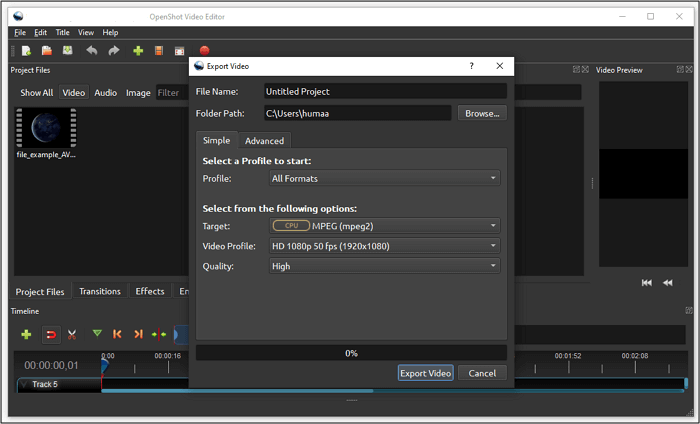Click the Save Project toolbar icon
700x424 pixels.
[67, 50]
